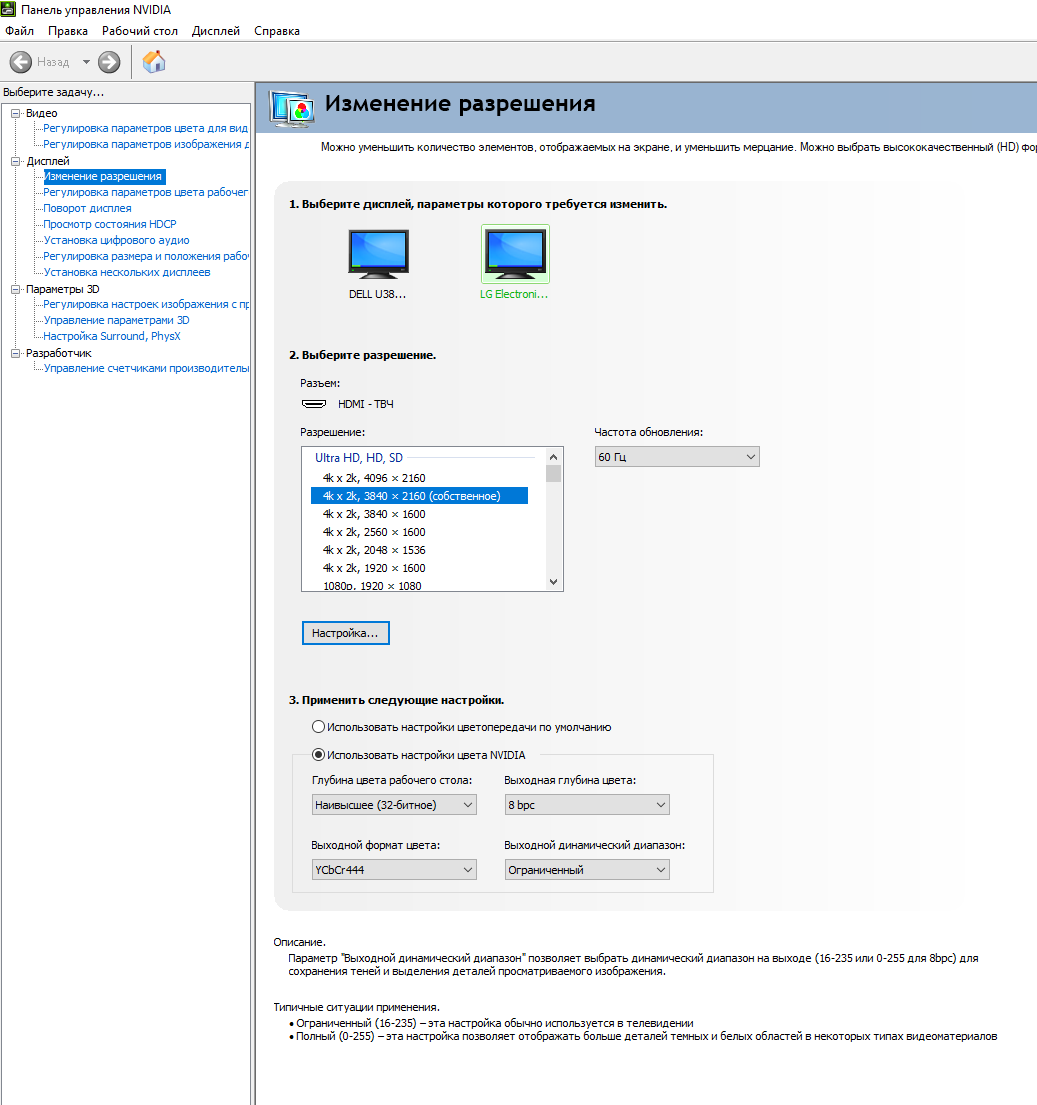
Task: Select the DELL U38 display icon
Action: coord(378,253)
